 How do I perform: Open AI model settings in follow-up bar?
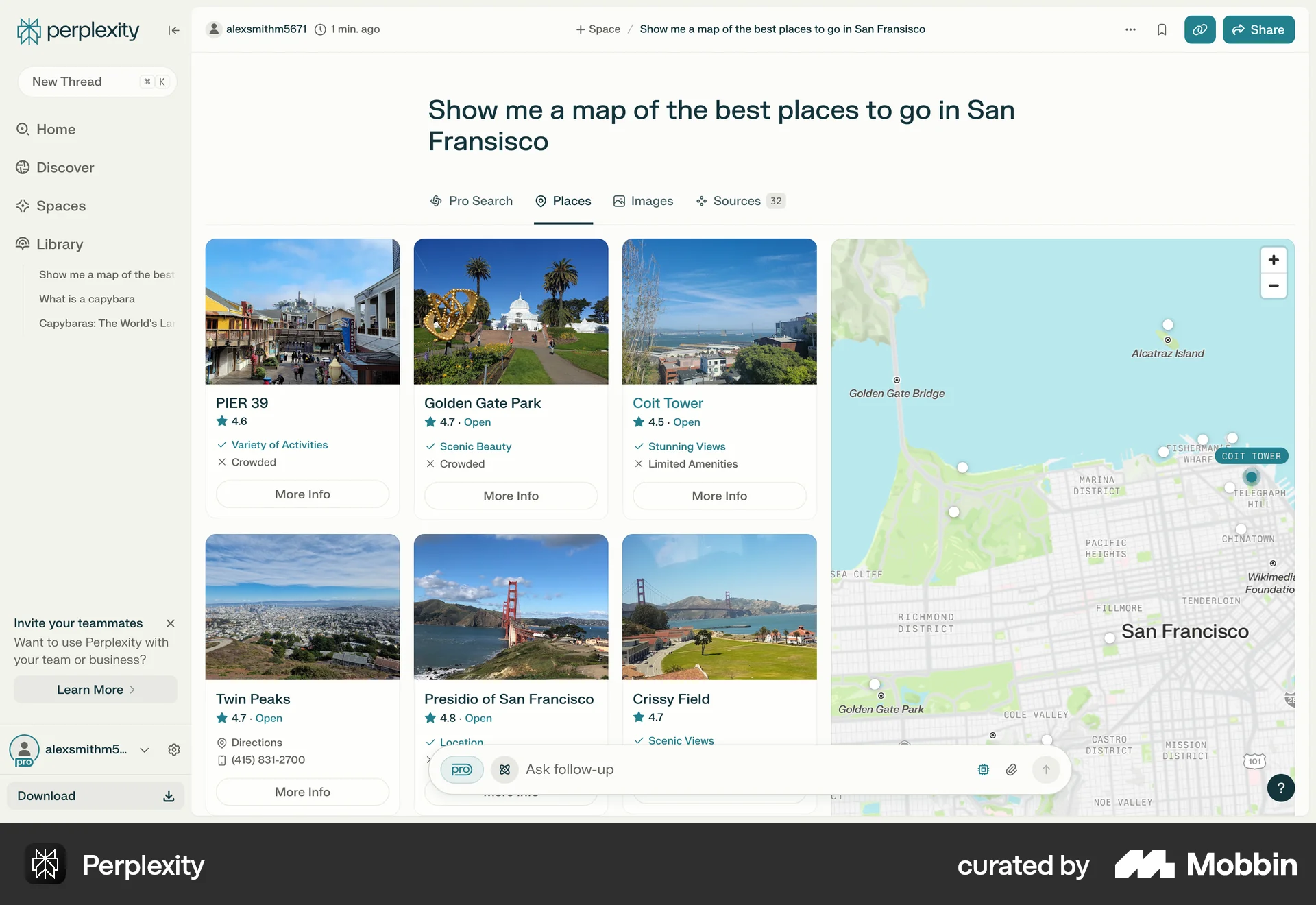tap(983, 769)
